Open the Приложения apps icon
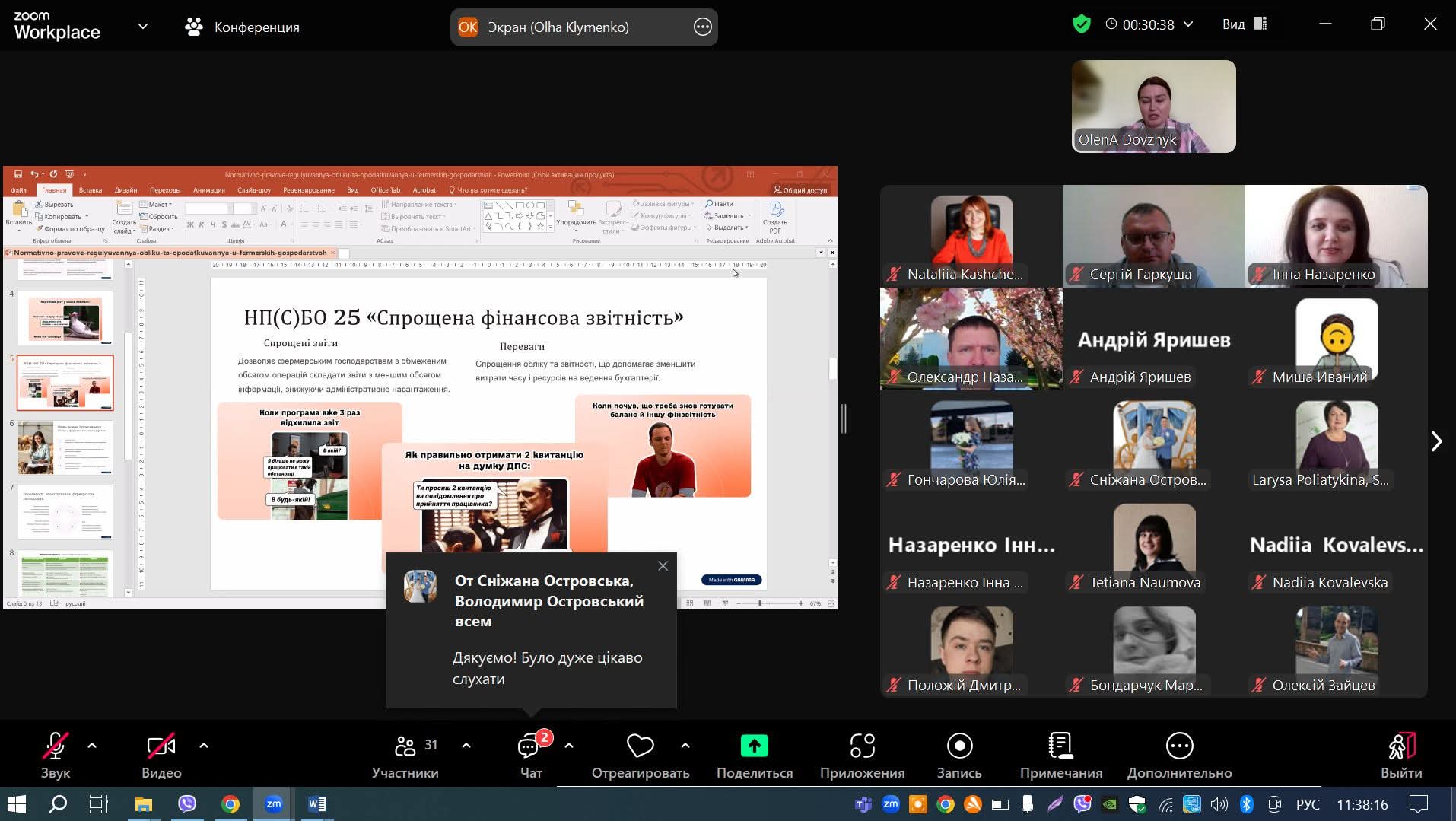Image resolution: width=1456 pixels, height=821 pixels. click(862, 746)
